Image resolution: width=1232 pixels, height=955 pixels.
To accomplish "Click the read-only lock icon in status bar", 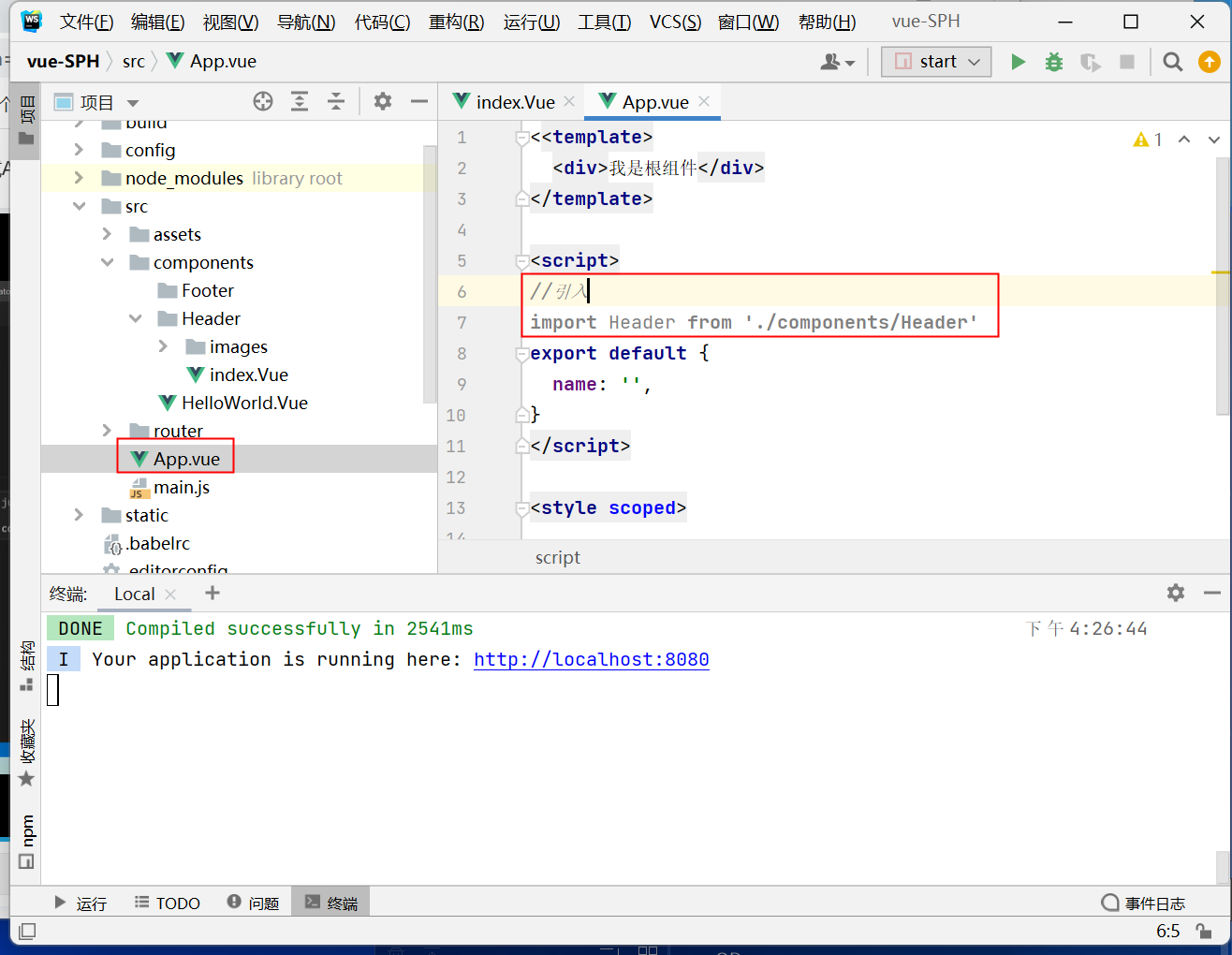I will point(1204,932).
